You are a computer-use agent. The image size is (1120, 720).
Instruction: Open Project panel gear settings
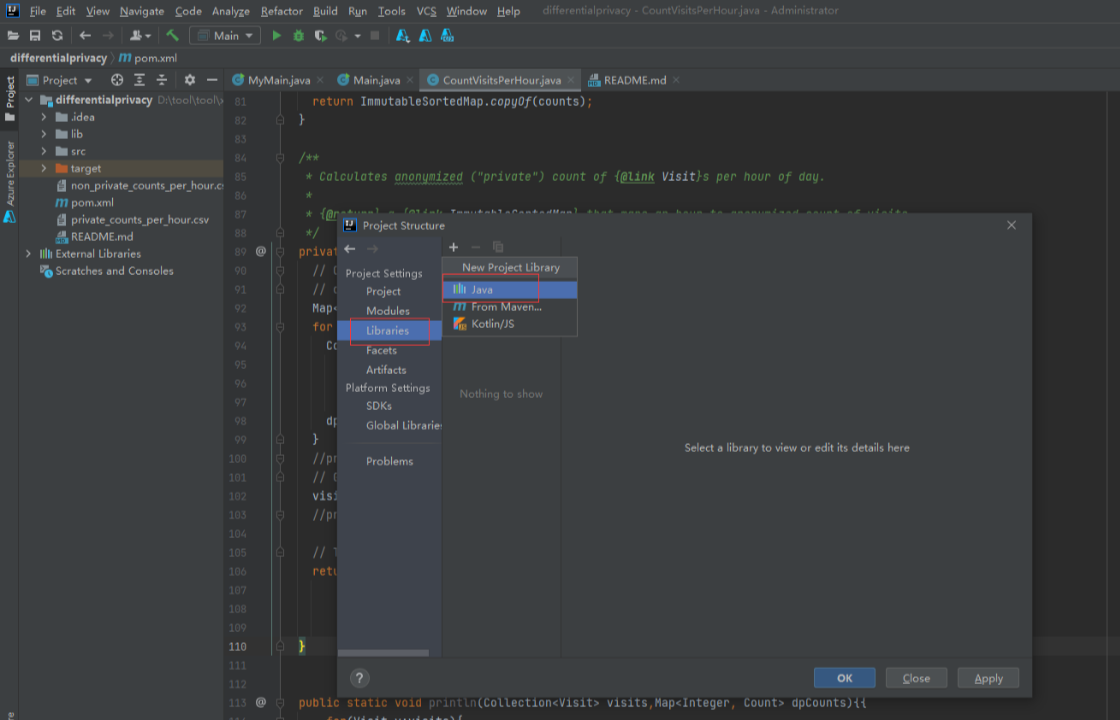189,80
